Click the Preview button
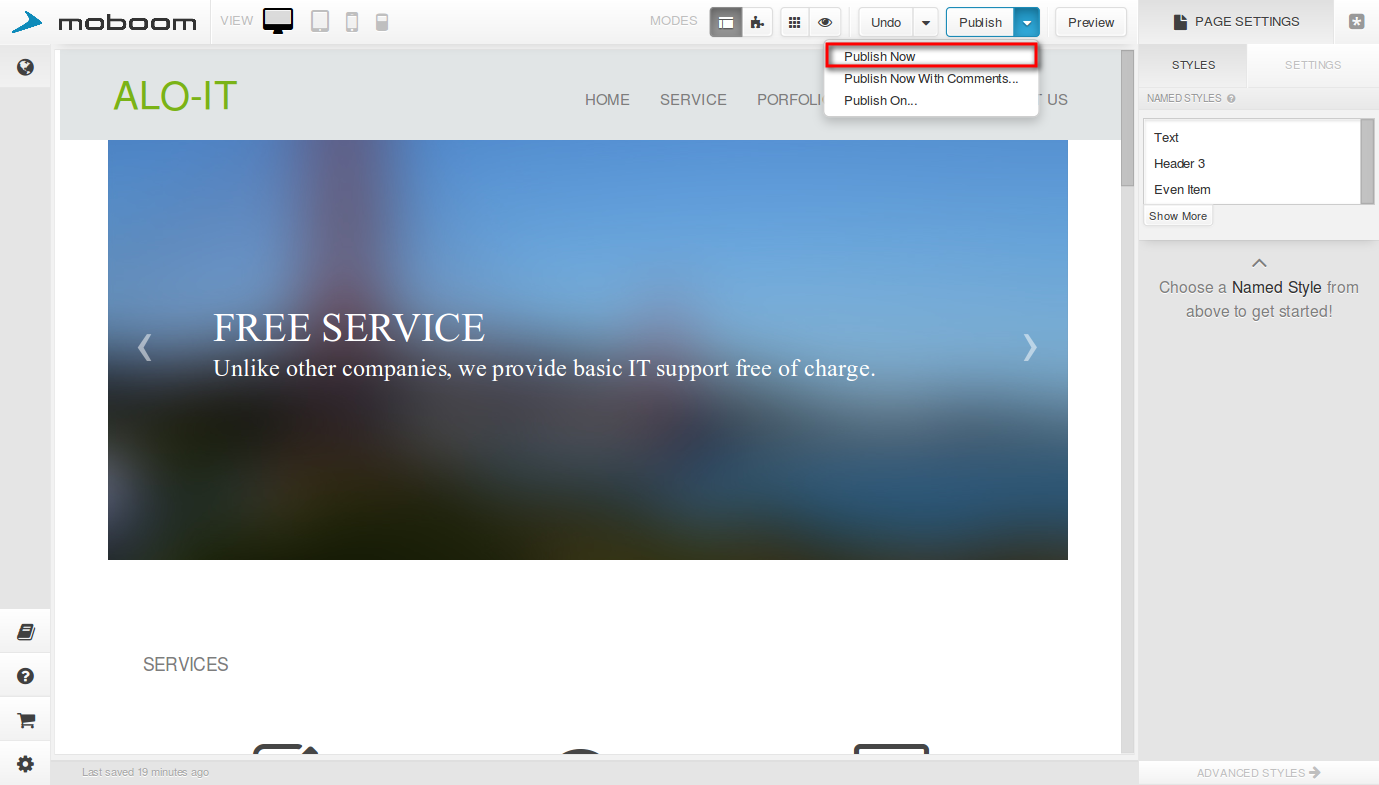Image resolution: width=1379 pixels, height=785 pixels. [1091, 22]
